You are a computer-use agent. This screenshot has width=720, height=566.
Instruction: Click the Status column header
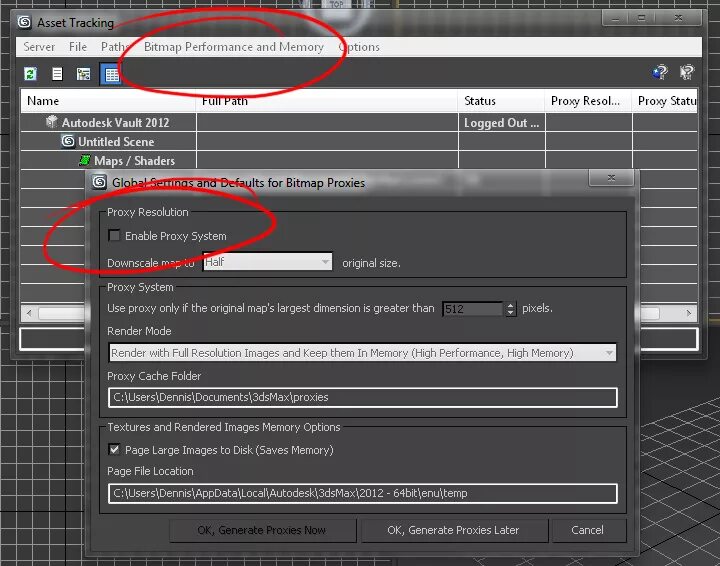point(501,101)
